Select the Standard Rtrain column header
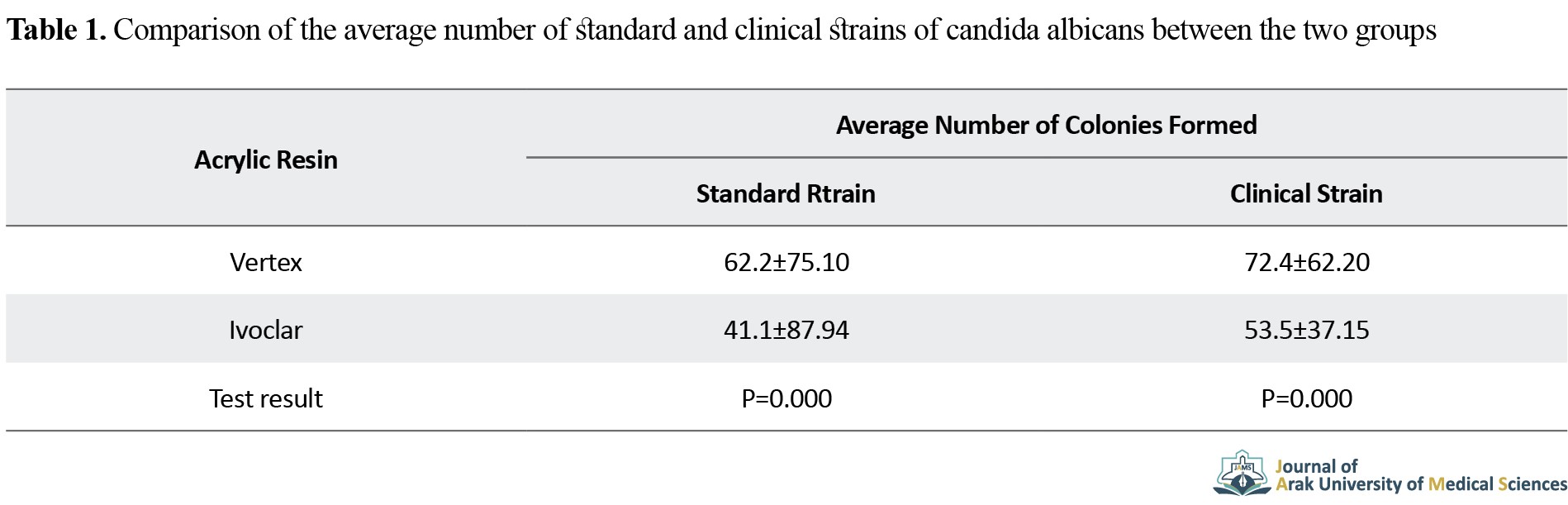 (786, 193)
